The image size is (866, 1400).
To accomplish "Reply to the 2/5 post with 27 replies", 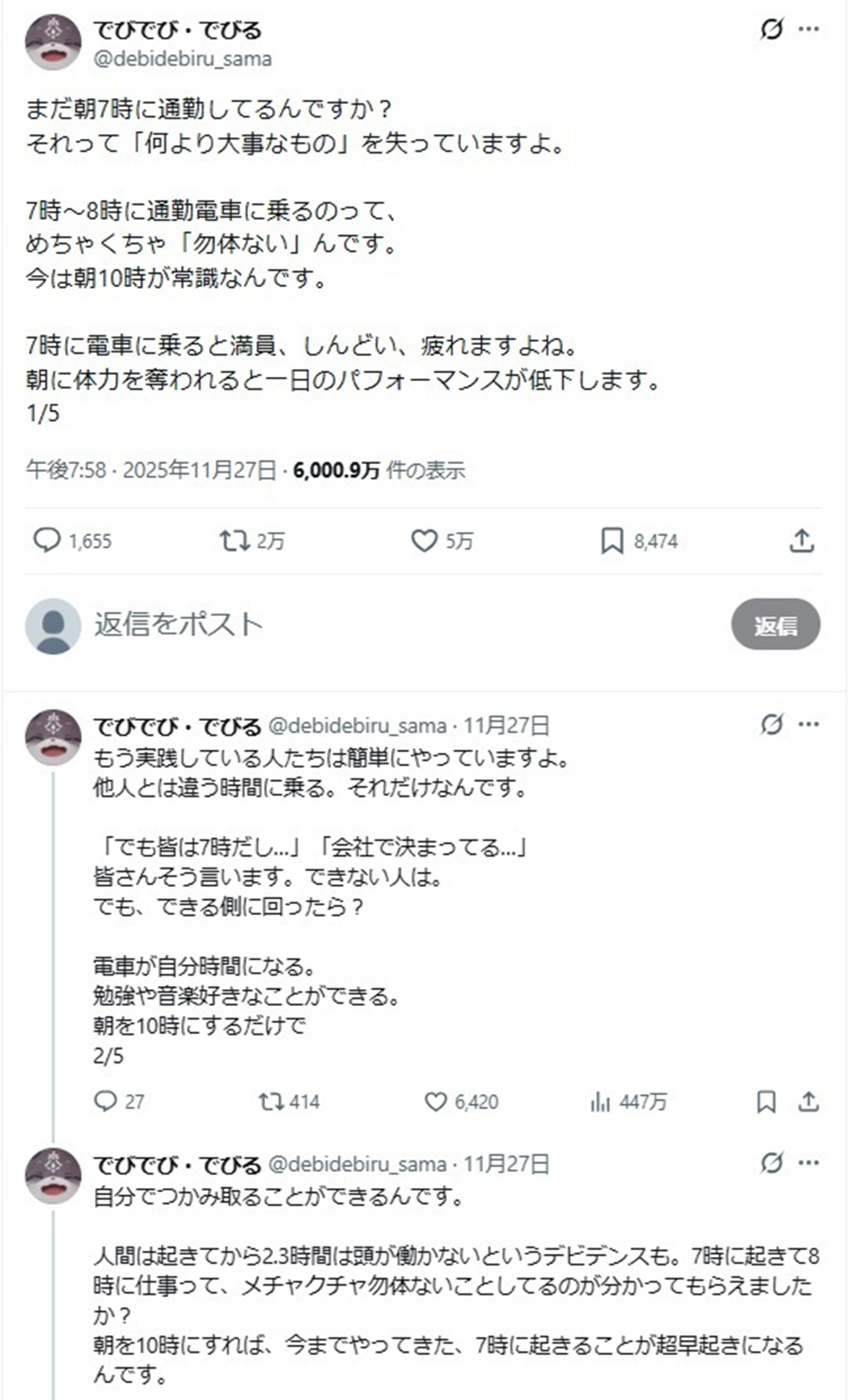I will pos(106,1101).
